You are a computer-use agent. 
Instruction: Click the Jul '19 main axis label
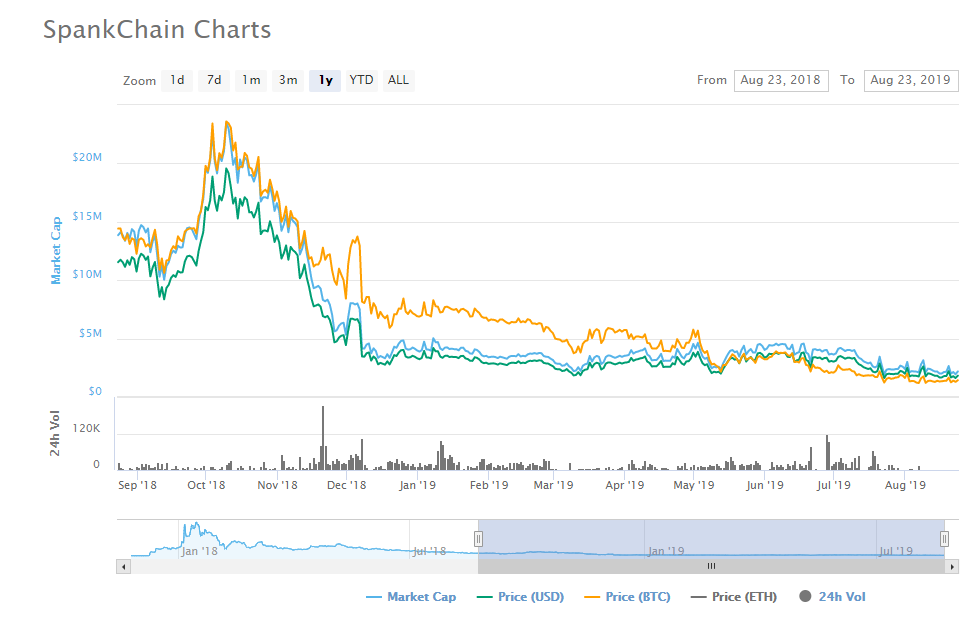pyautogui.click(x=834, y=485)
